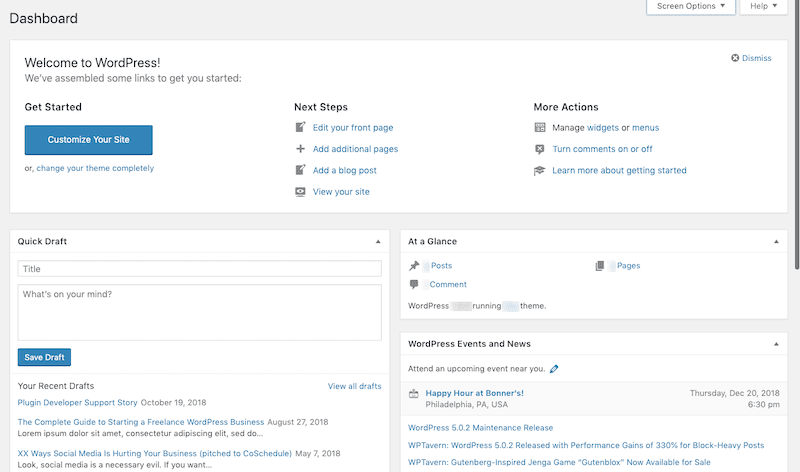This screenshot has height=472, width=800.
Task: Open the WPTavern 5.0.2 performance gains article
Action: click(586, 445)
